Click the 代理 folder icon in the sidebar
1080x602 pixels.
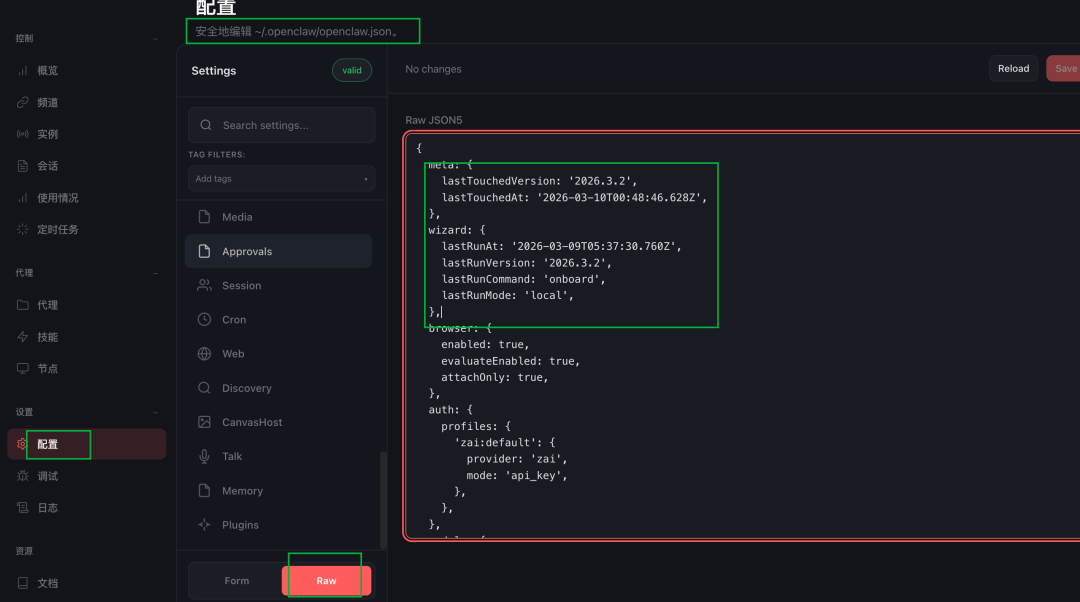point(23,305)
